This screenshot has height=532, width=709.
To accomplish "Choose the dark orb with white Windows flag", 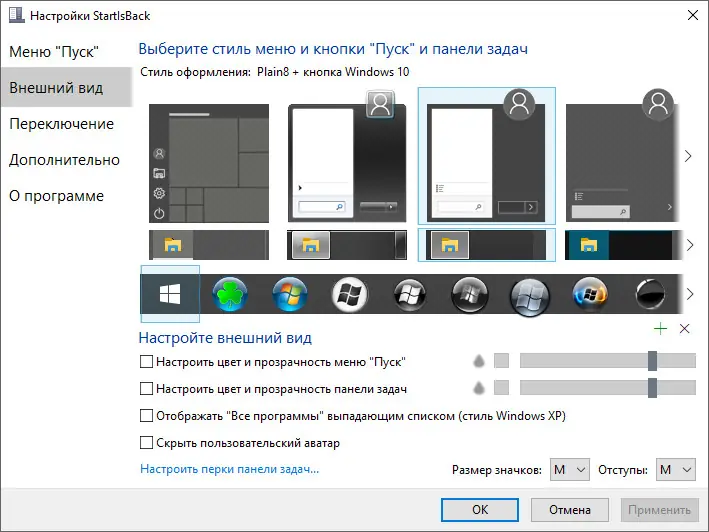I will click(x=410, y=294).
